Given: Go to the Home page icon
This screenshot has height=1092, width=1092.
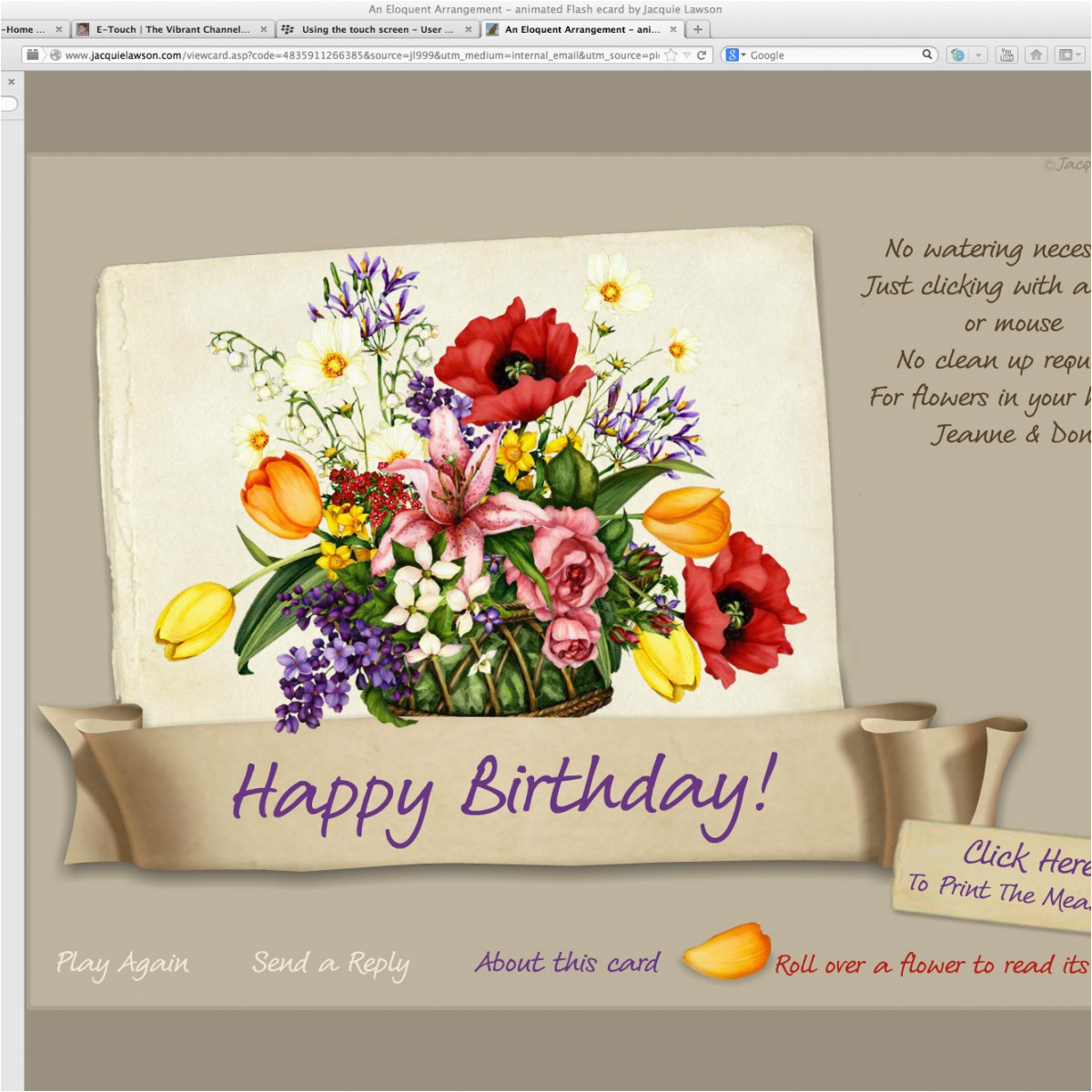Looking at the screenshot, I should (x=1036, y=56).
